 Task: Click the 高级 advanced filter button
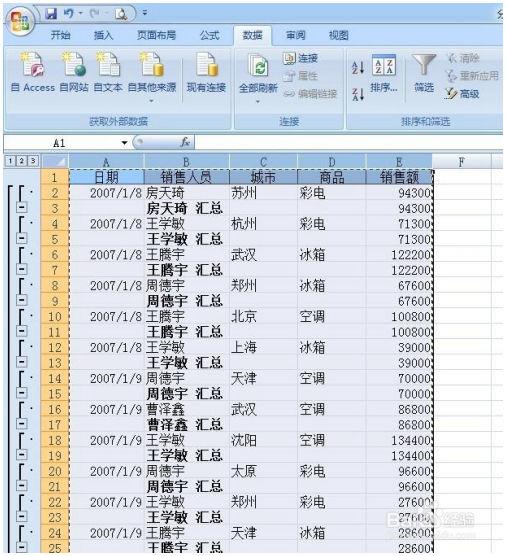[463, 94]
